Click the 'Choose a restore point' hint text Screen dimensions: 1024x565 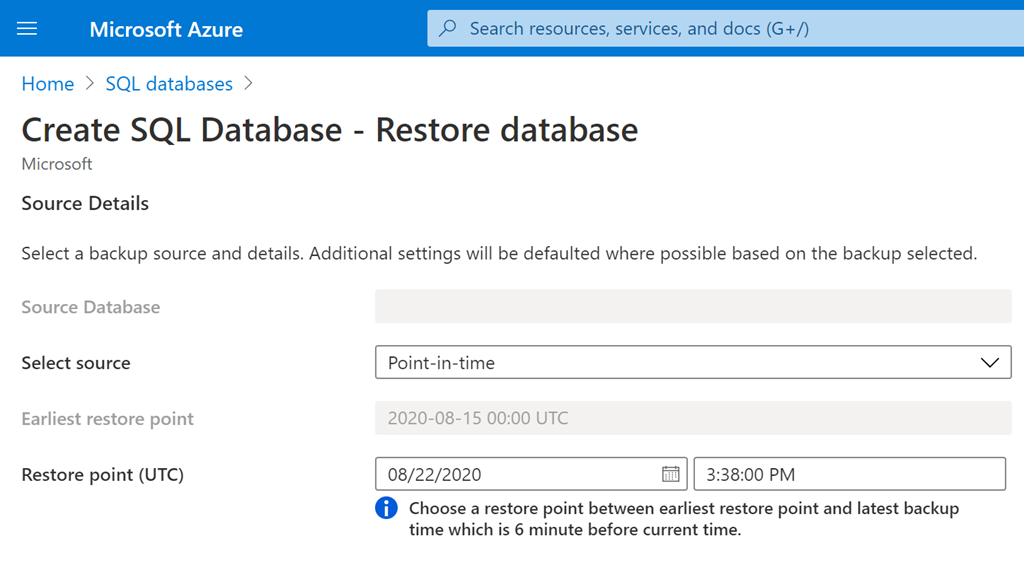684,519
